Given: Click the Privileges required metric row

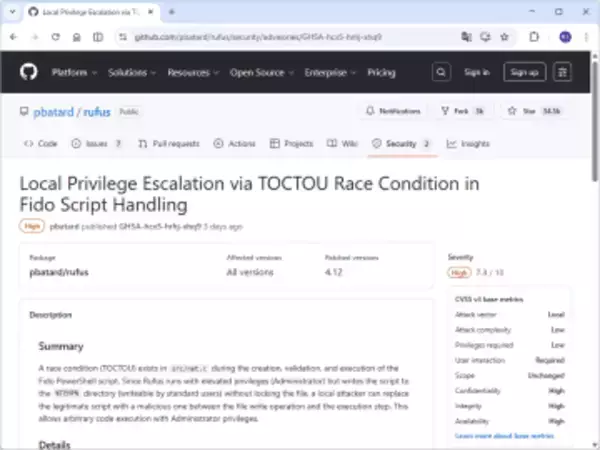Looking at the screenshot, I should point(510,345).
